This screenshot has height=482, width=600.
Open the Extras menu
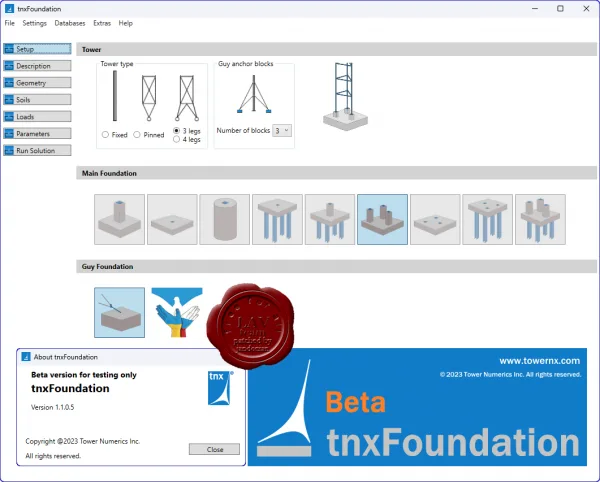click(x=102, y=23)
